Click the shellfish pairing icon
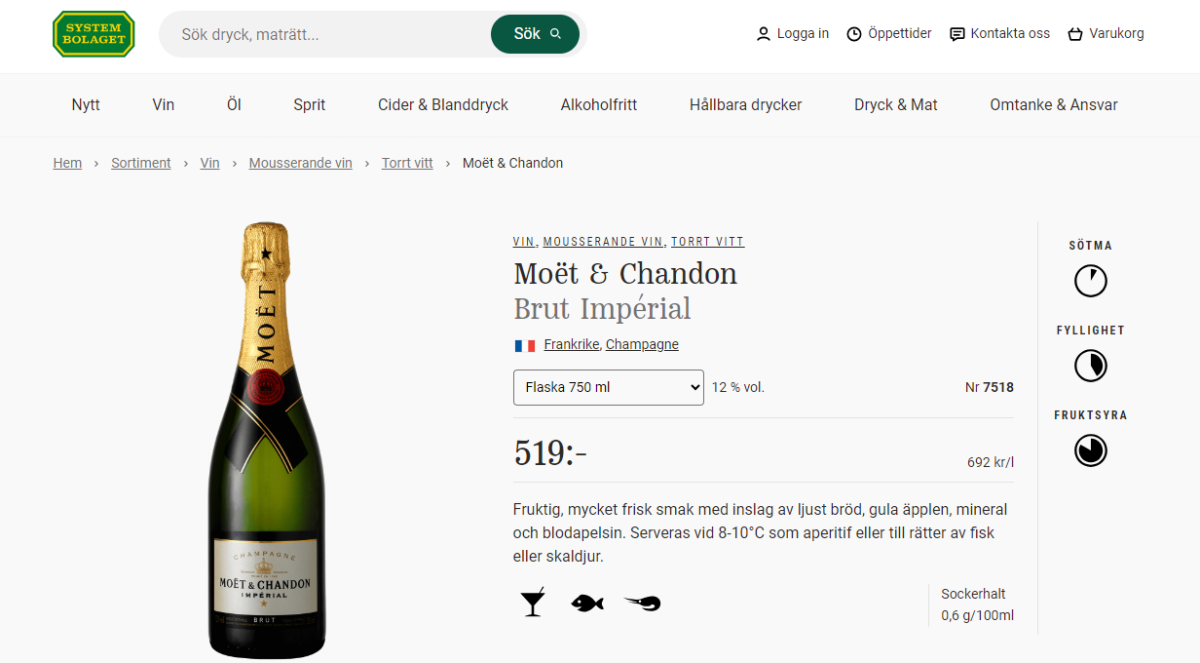 642,603
